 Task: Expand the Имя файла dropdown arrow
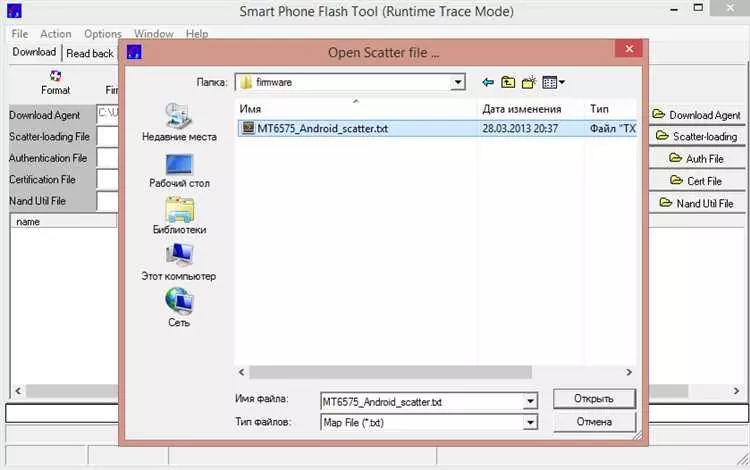(x=530, y=401)
